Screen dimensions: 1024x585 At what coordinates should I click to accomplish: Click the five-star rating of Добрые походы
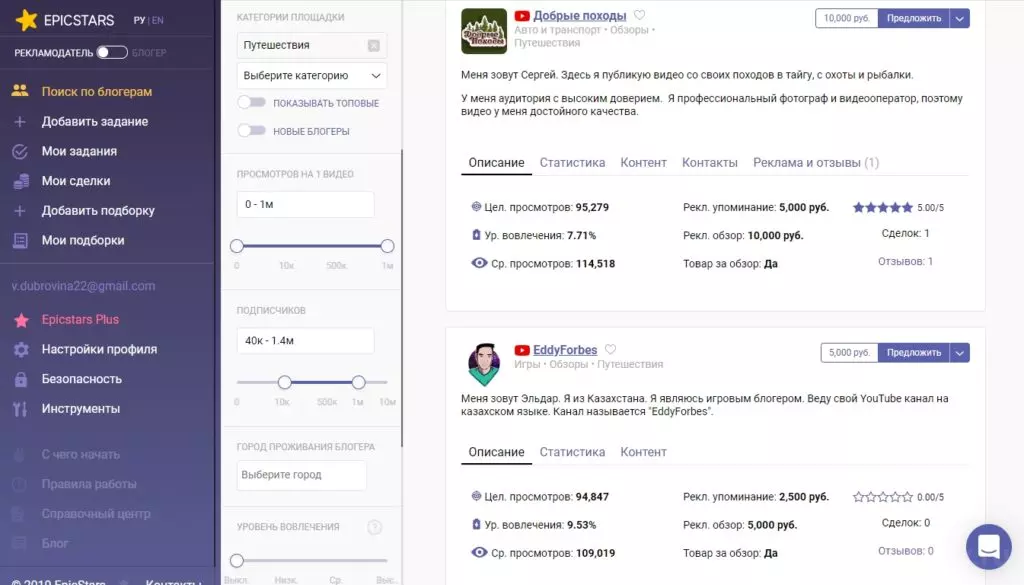coord(882,208)
